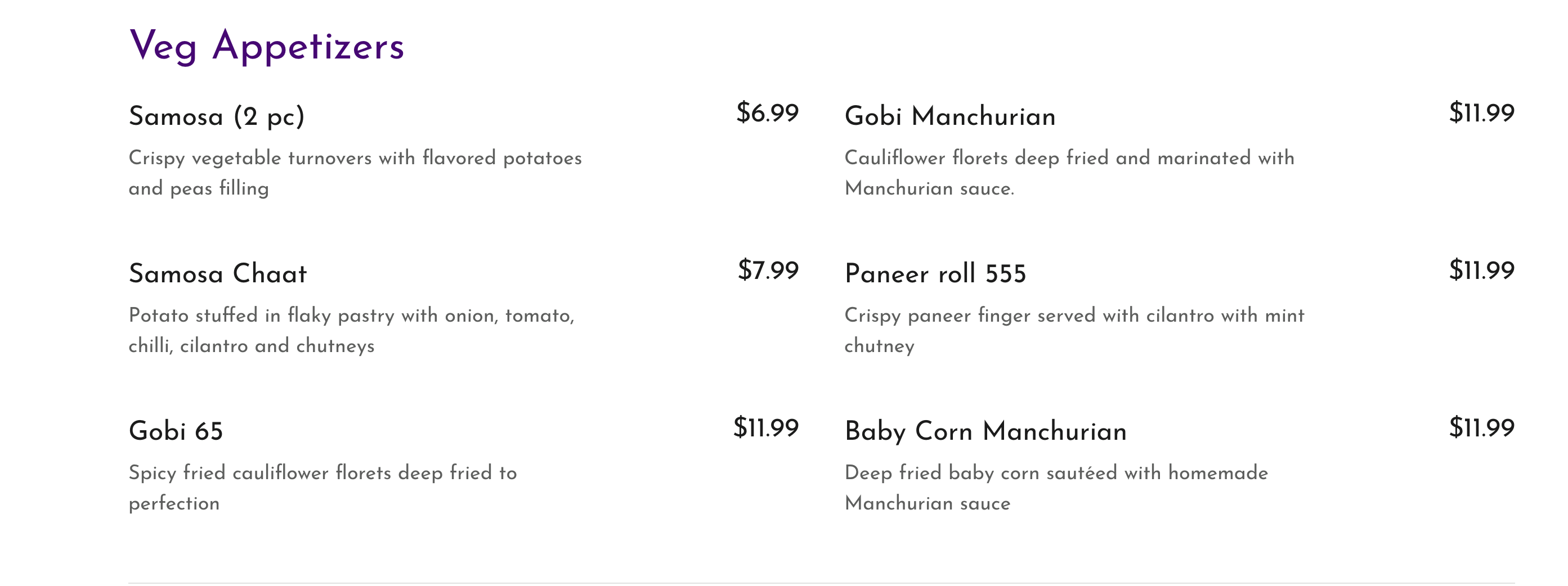Click the price beside Gobi Manchurian
The width and height of the screenshot is (1568, 586).
(1481, 113)
